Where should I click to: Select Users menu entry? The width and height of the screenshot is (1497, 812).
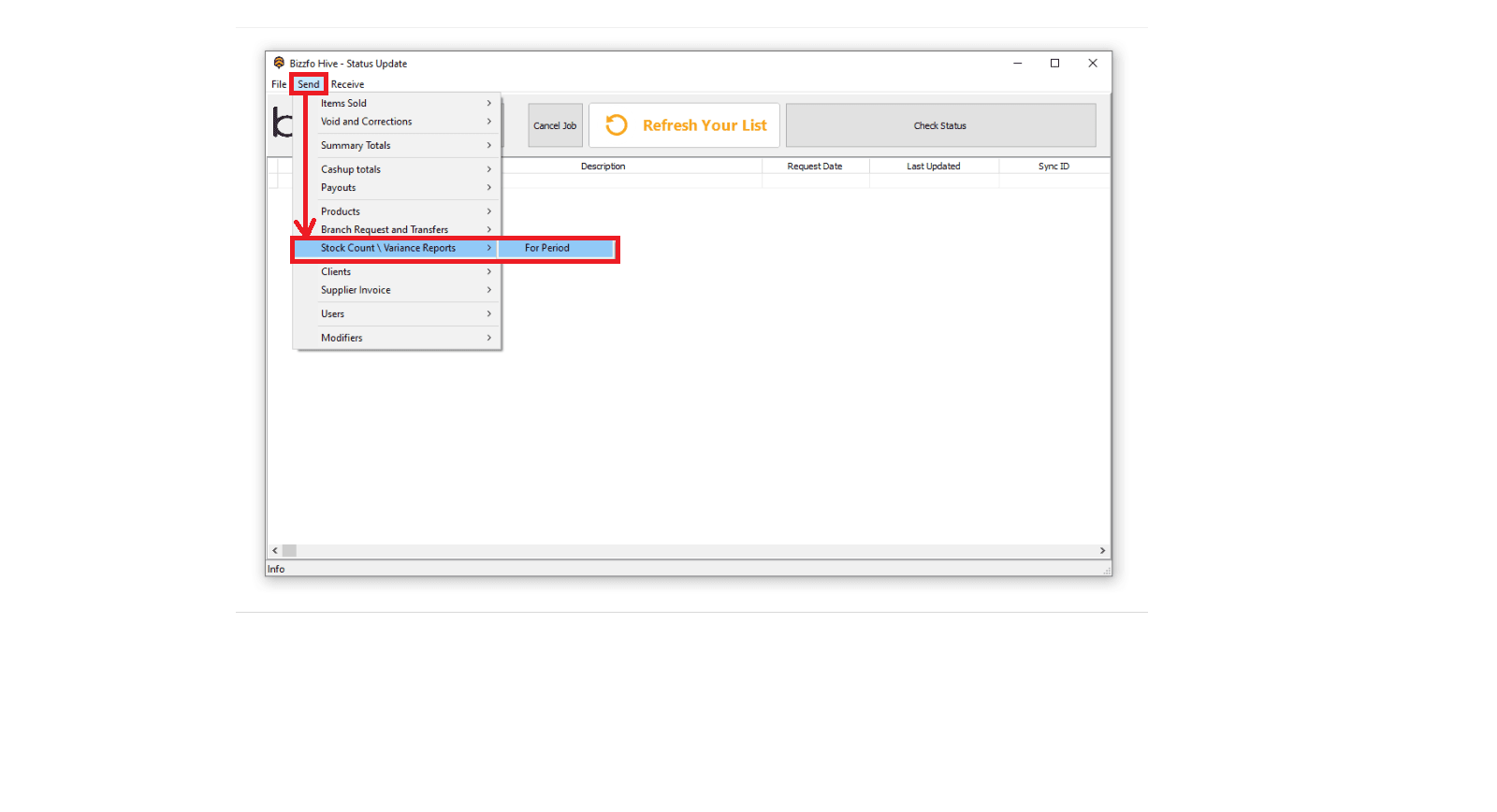[x=397, y=313]
